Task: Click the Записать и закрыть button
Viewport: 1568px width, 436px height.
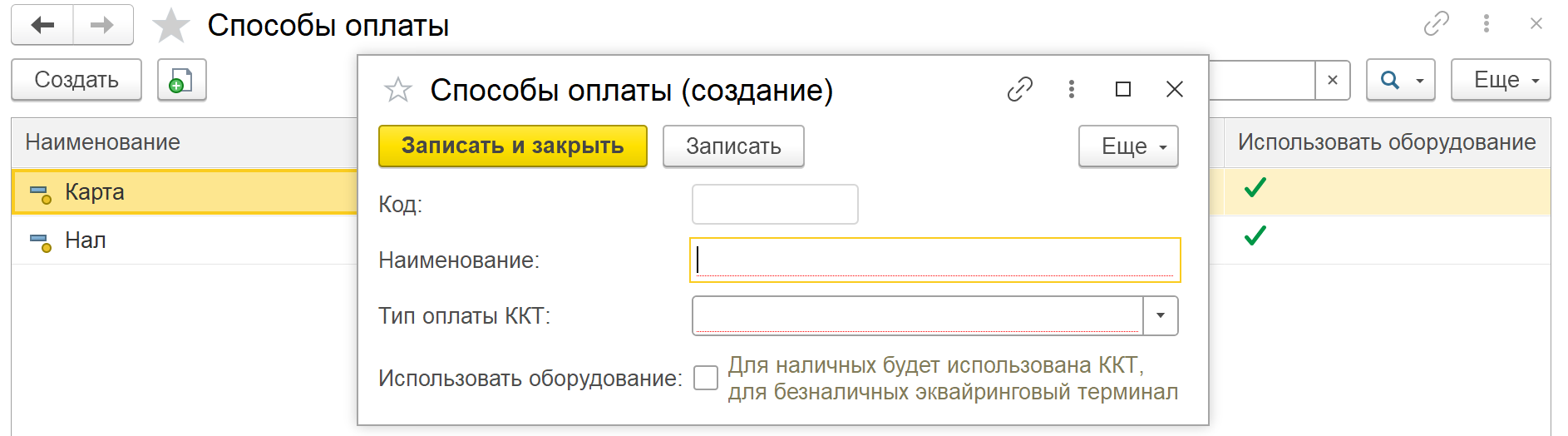Action: pyautogui.click(x=513, y=146)
